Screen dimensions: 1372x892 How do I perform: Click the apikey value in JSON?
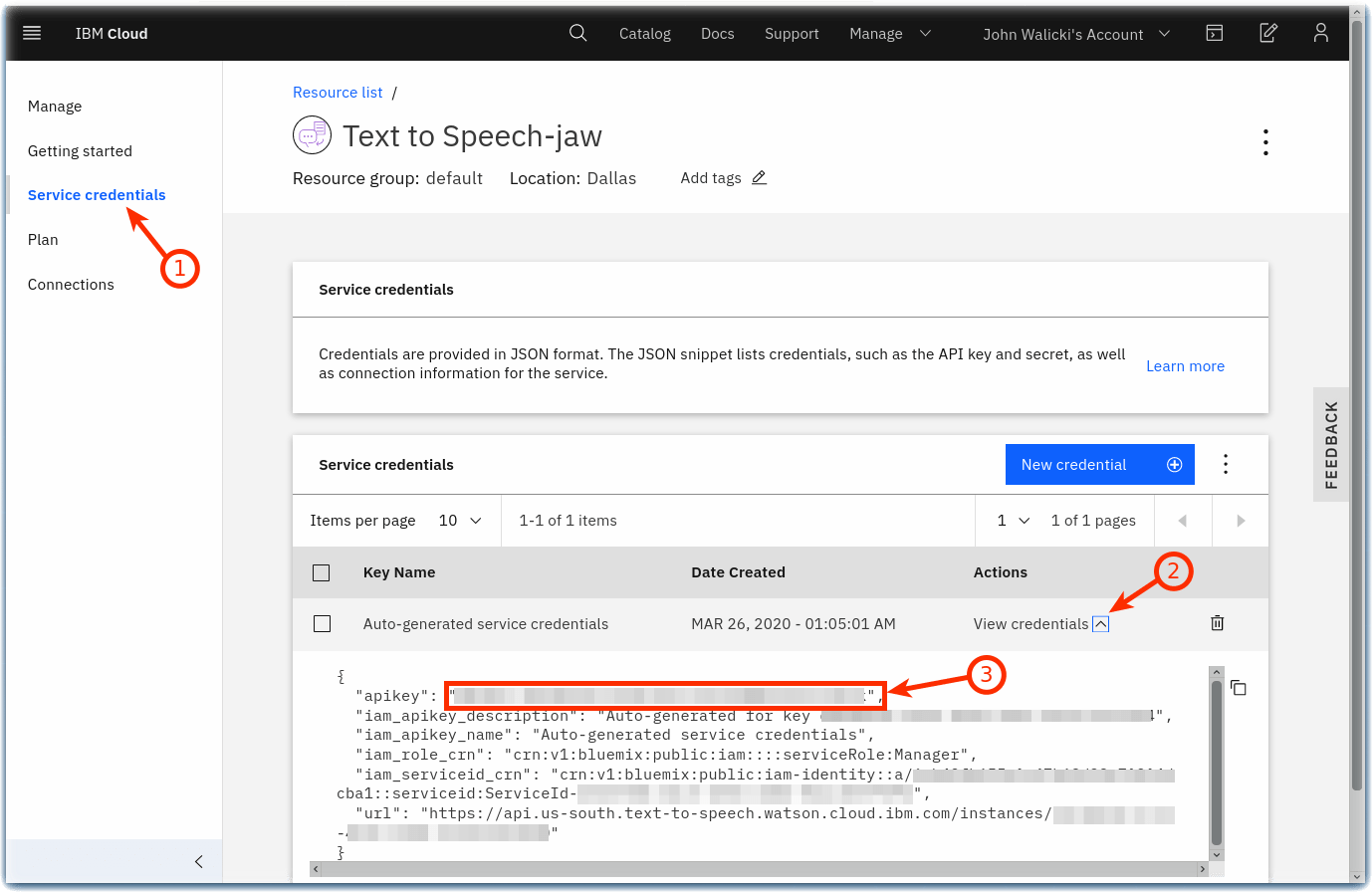click(x=665, y=696)
